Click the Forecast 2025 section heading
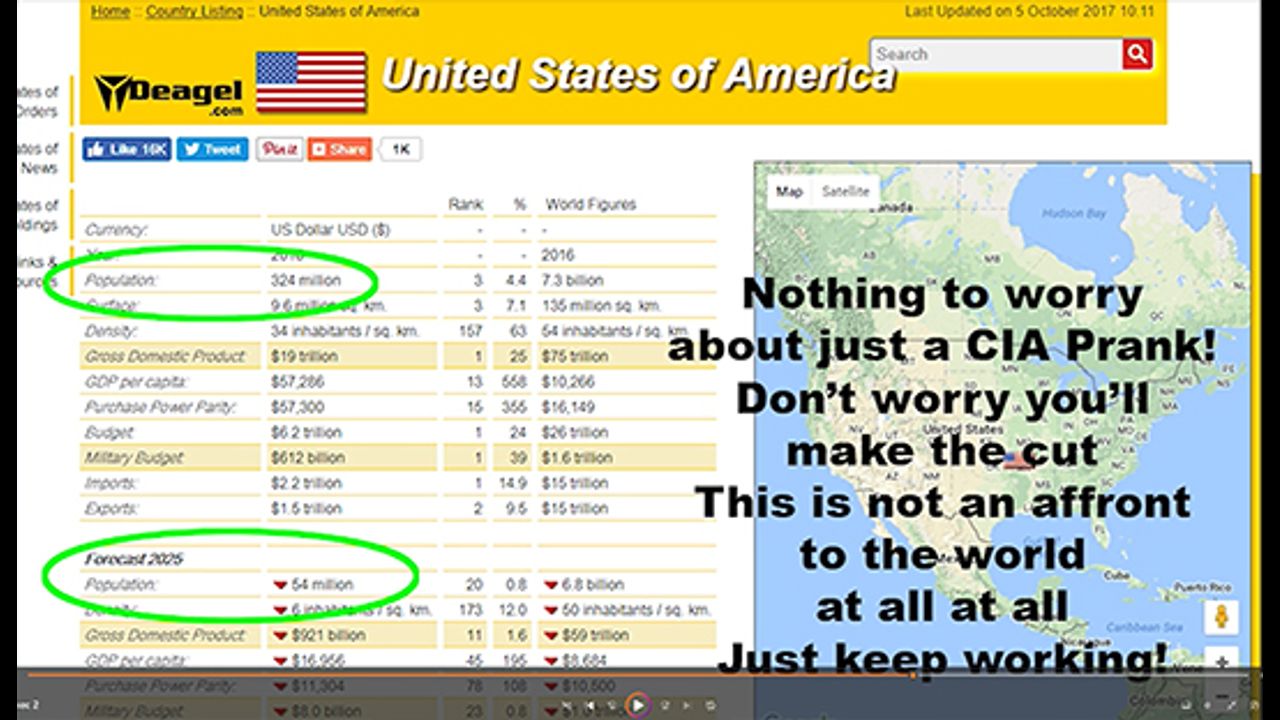This screenshot has height=720, width=1280. point(128,559)
